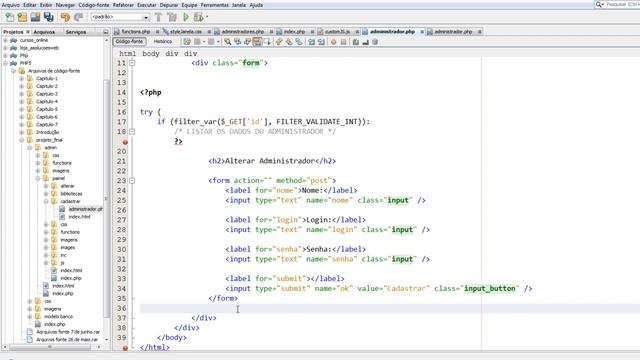640x360 pixels.
Task: Expand the Capitulo-1 folder
Action: coord(22,78)
